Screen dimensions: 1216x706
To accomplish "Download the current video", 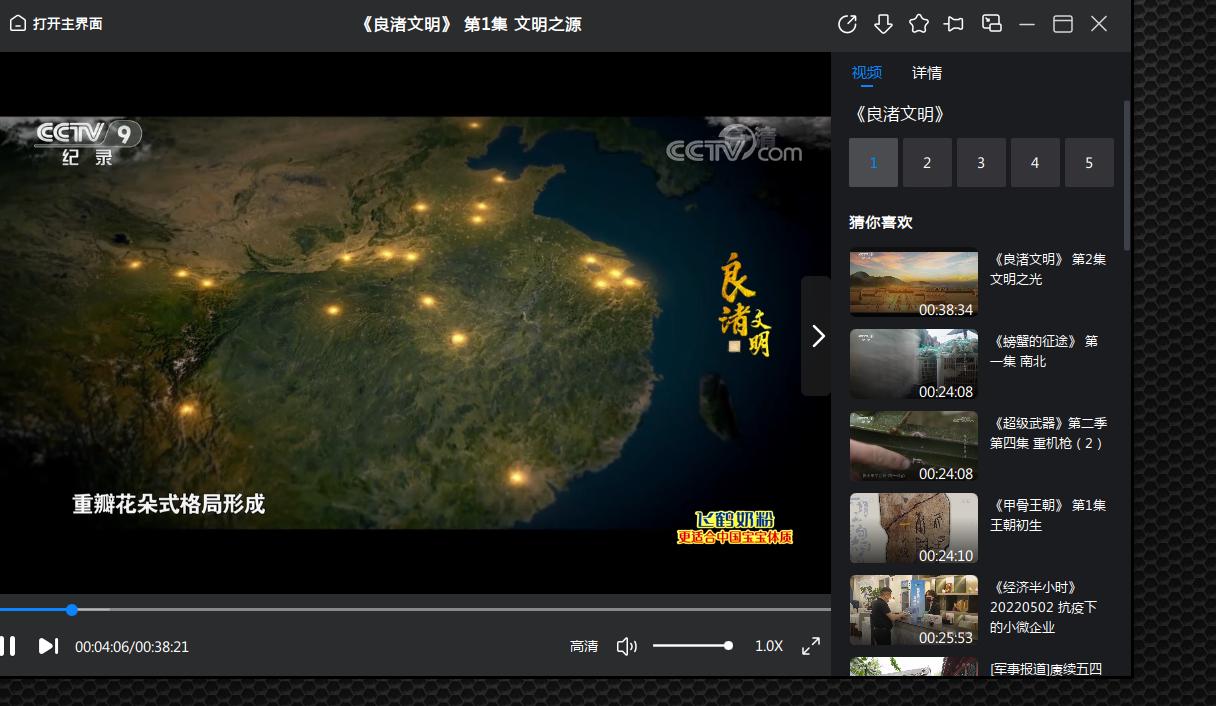I will [883, 23].
